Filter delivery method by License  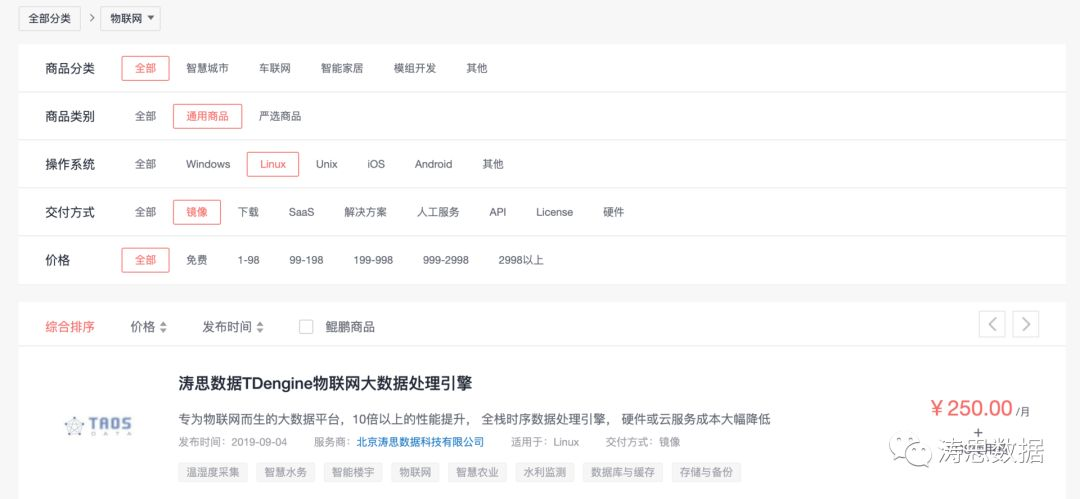pos(554,212)
